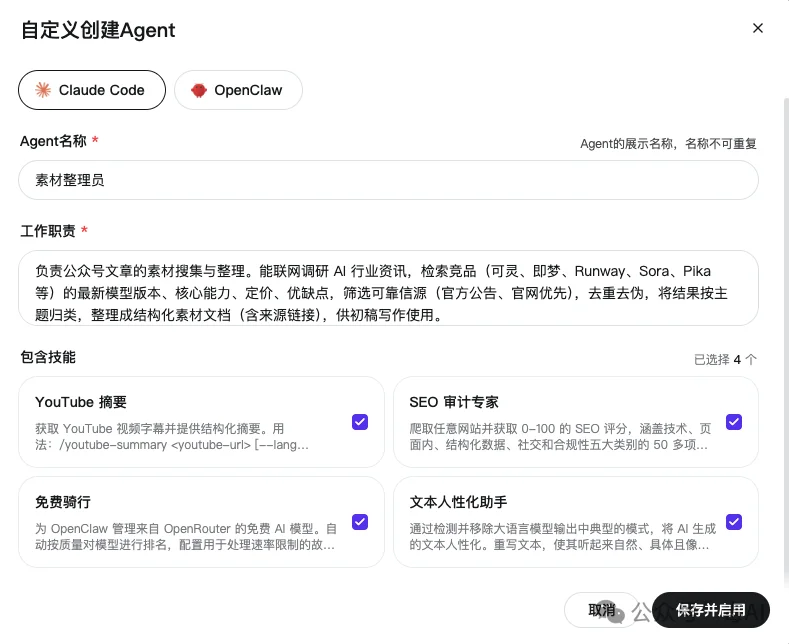
Task: Close the 自定义创建Agent dialog
Action: pos(757,28)
